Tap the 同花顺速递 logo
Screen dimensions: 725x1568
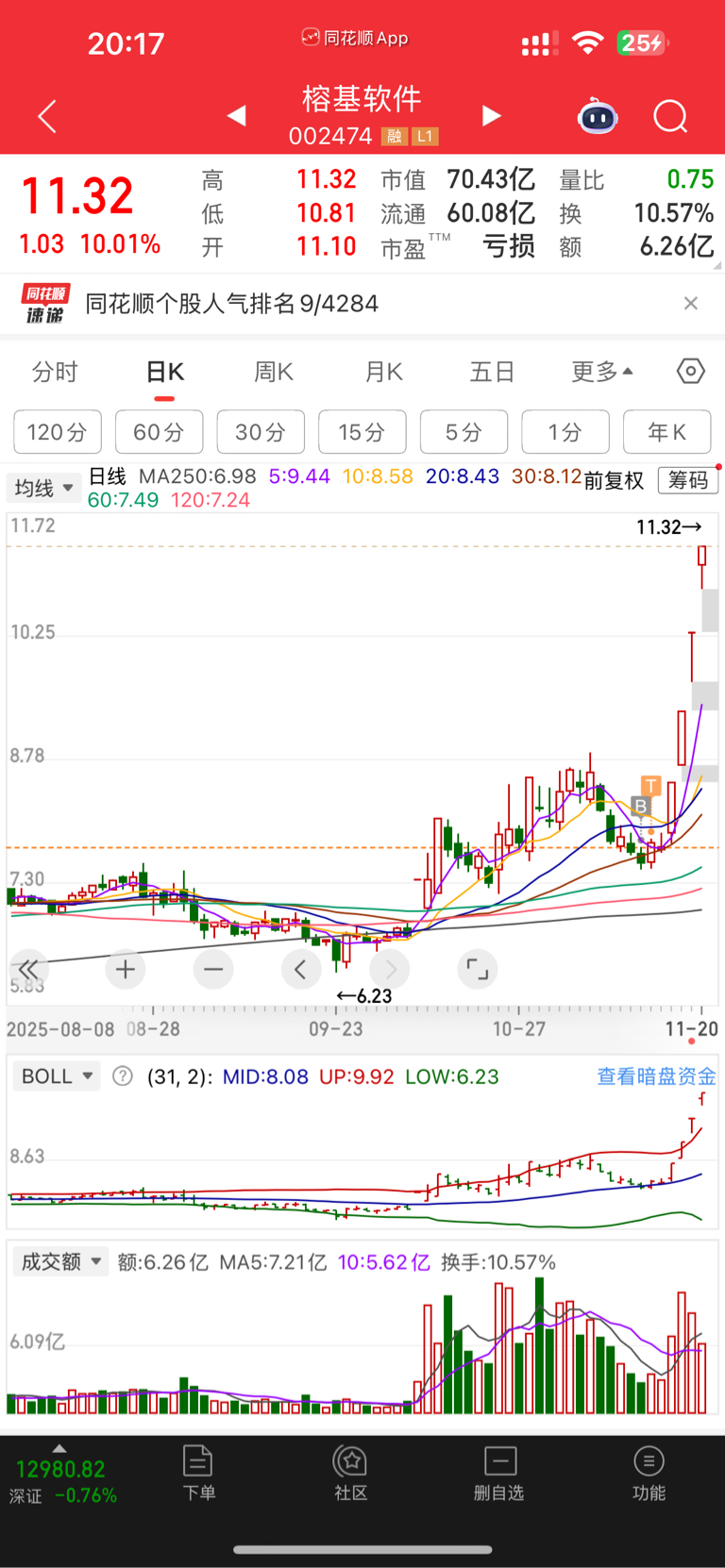[x=45, y=304]
